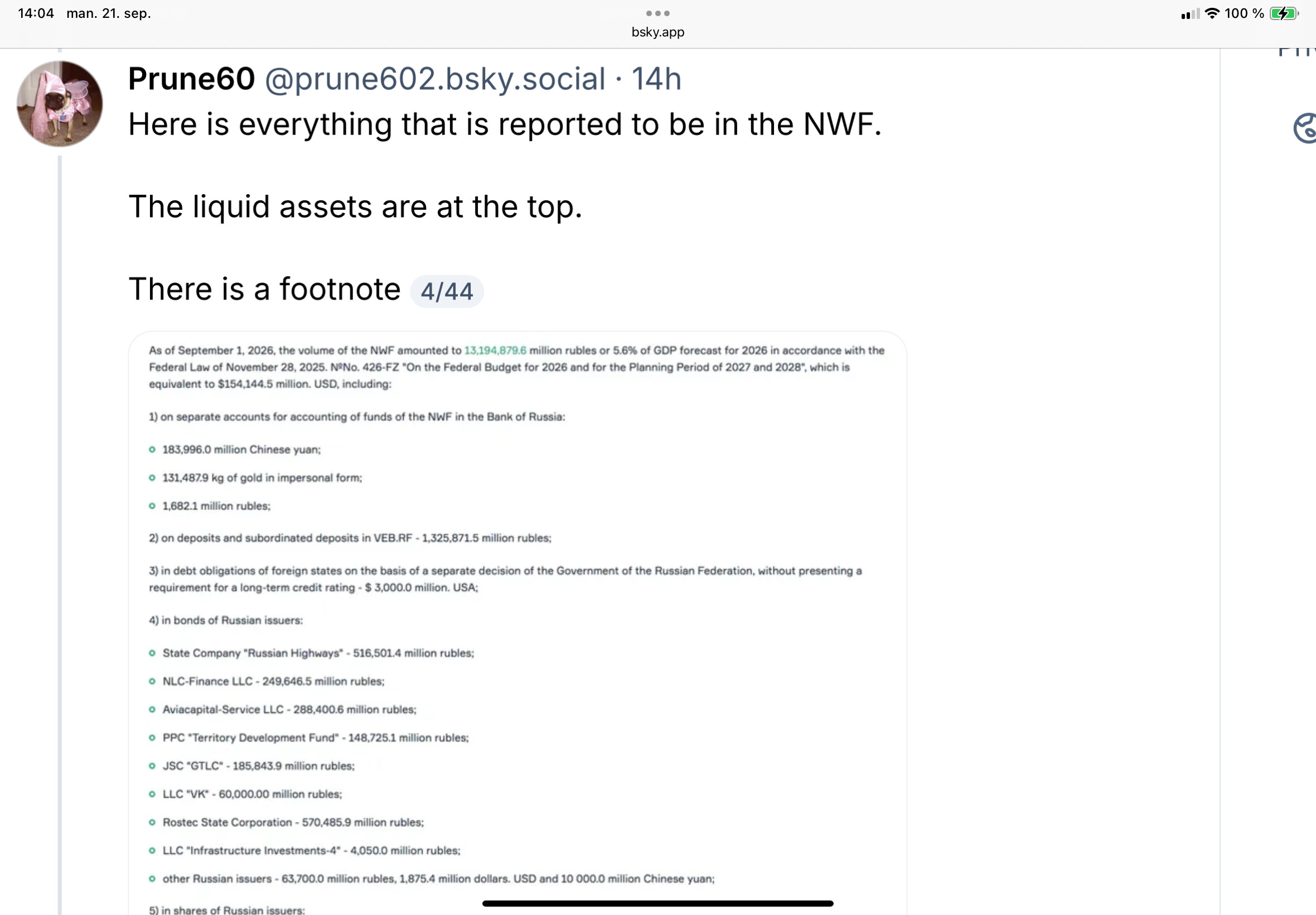
Task: Open the three-dot multitasking menu at the top
Action: [657, 13]
